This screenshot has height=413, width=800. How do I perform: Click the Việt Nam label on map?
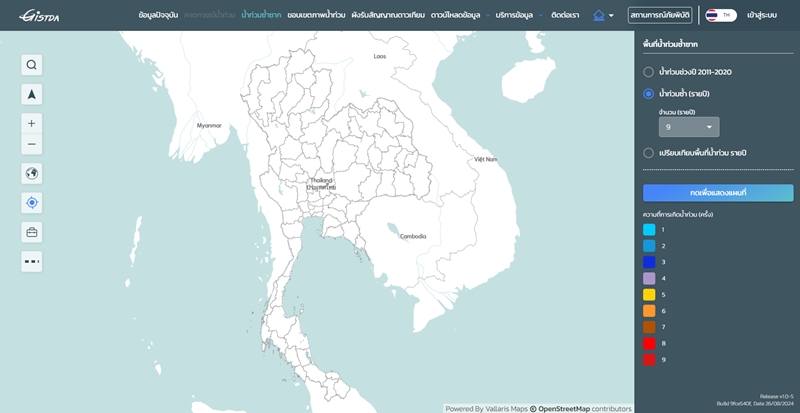(486, 159)
